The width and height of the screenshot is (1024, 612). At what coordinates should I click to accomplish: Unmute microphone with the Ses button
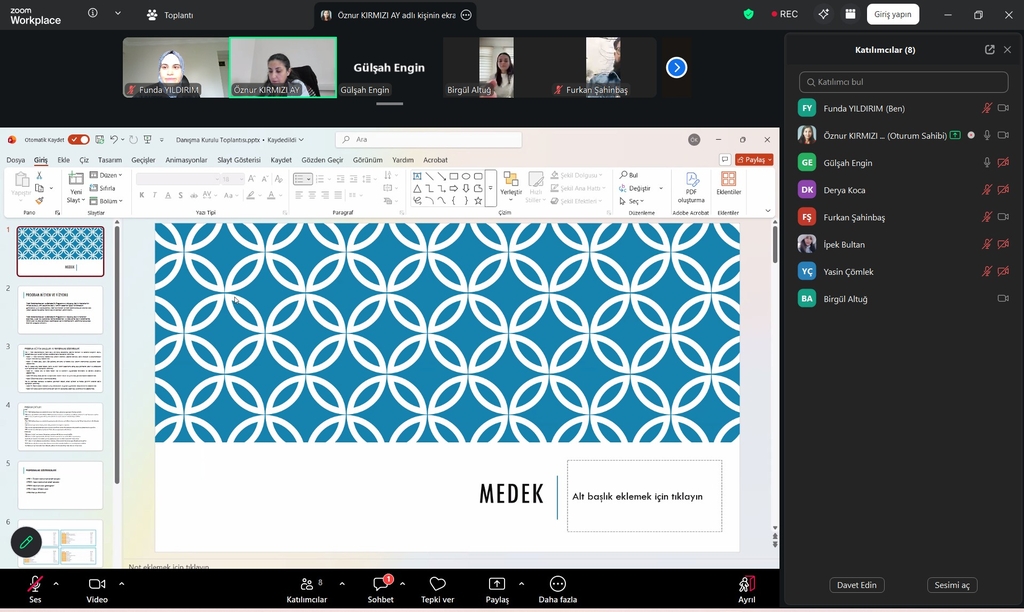[x=35, y=585]
